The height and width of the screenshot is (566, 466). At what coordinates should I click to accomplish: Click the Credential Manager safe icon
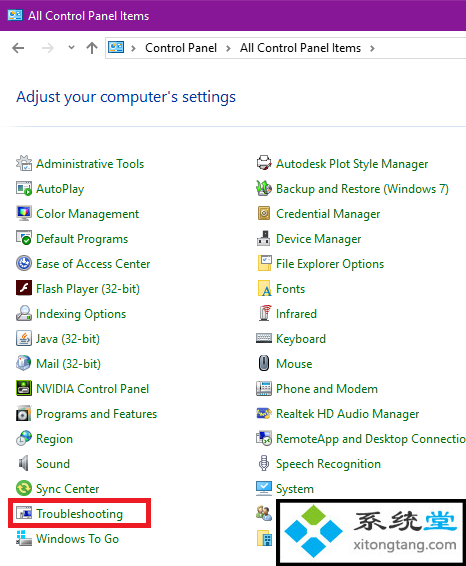tap(264, 213)
